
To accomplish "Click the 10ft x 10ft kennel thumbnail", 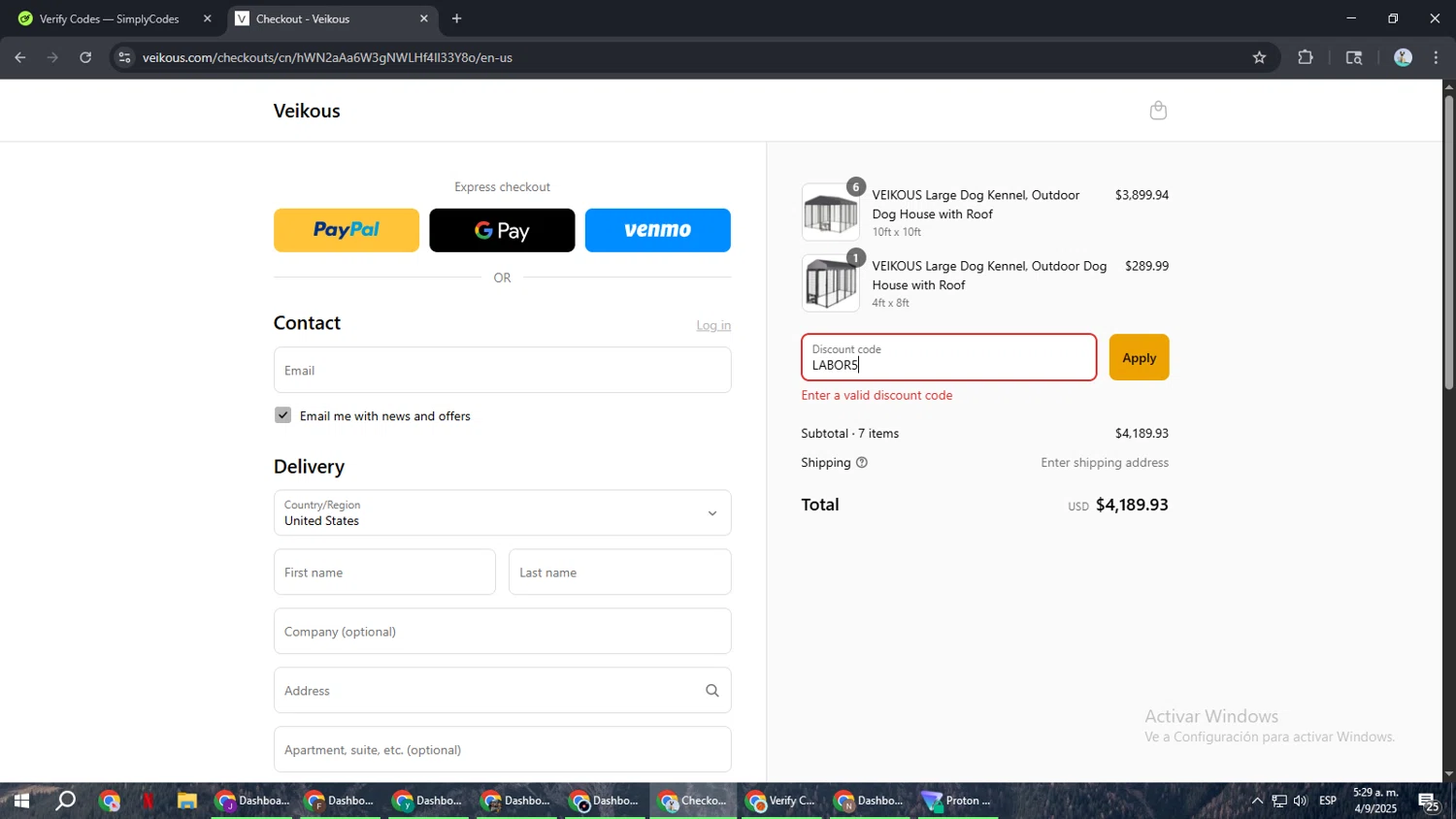I will [x=831, y=213].
